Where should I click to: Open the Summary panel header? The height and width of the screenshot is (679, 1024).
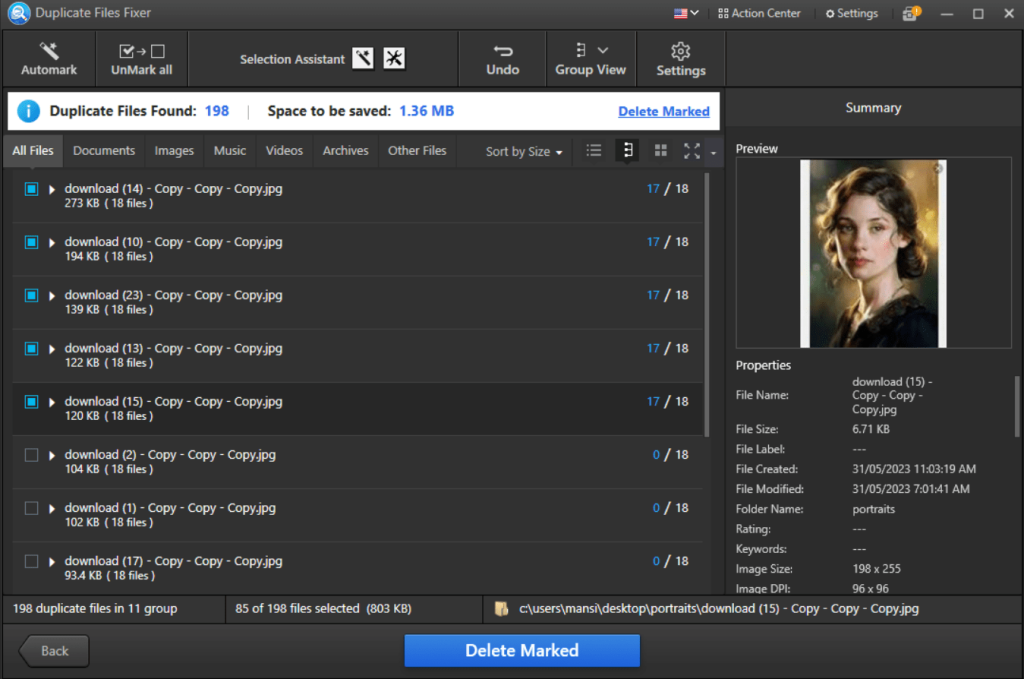tap(873, 108)
